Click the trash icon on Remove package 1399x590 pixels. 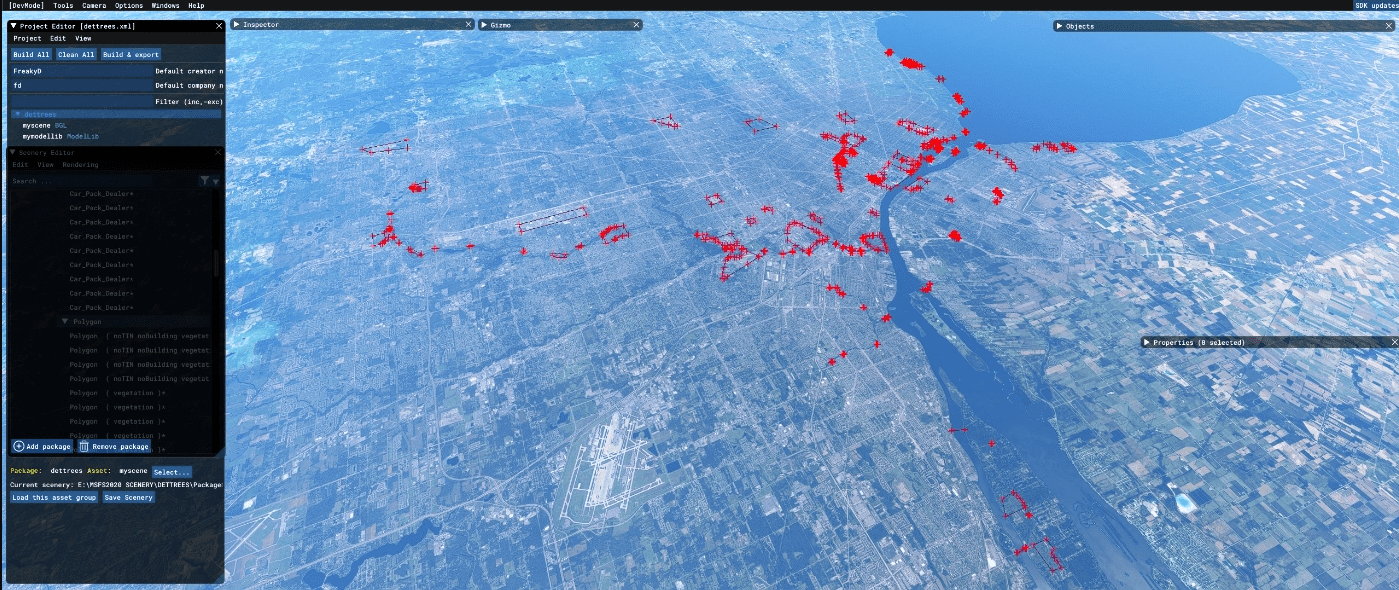pyautogui.click(x=85, y=446)
